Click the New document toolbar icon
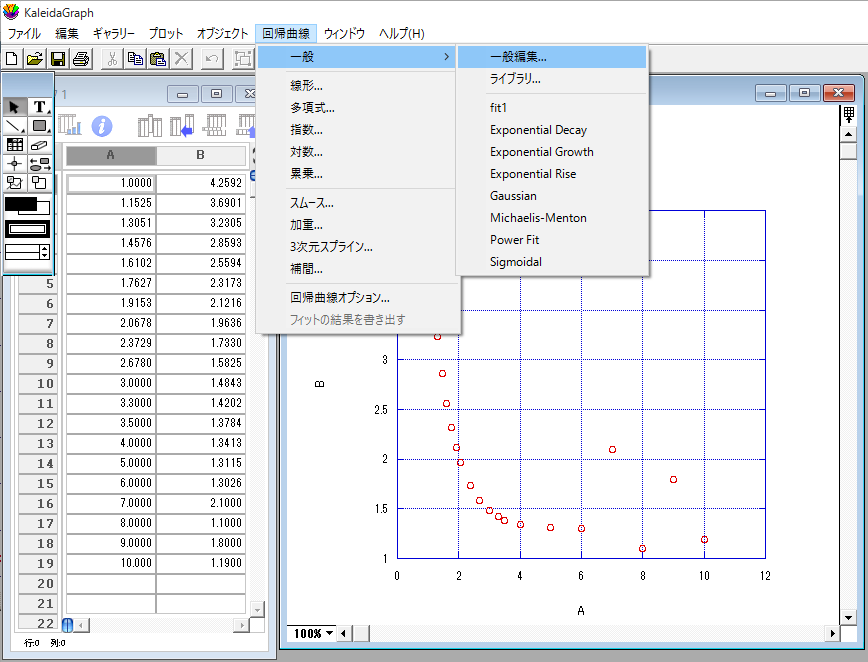Viewport: 868px width, 662px height. tap(12, 59)
